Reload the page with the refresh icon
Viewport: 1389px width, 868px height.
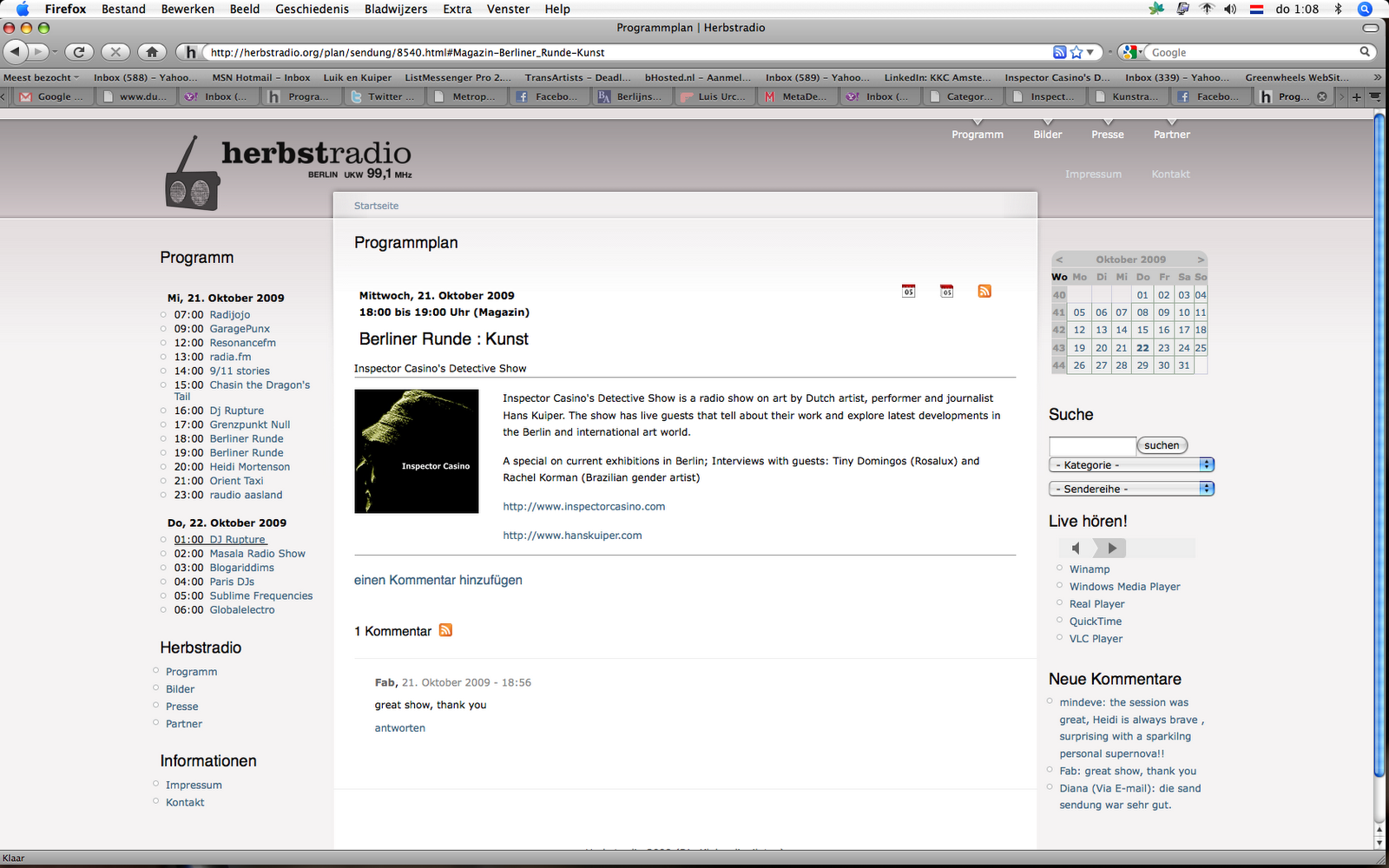click(79, 52)
